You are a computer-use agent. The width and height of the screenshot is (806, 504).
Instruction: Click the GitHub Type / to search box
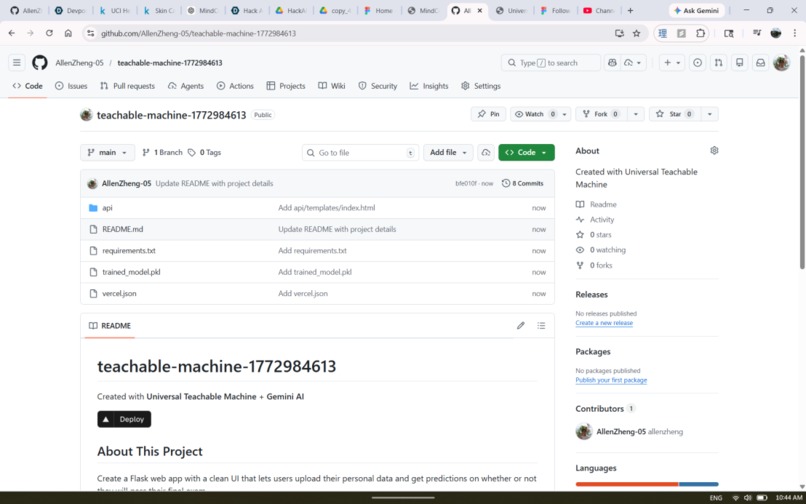[551, 63]
